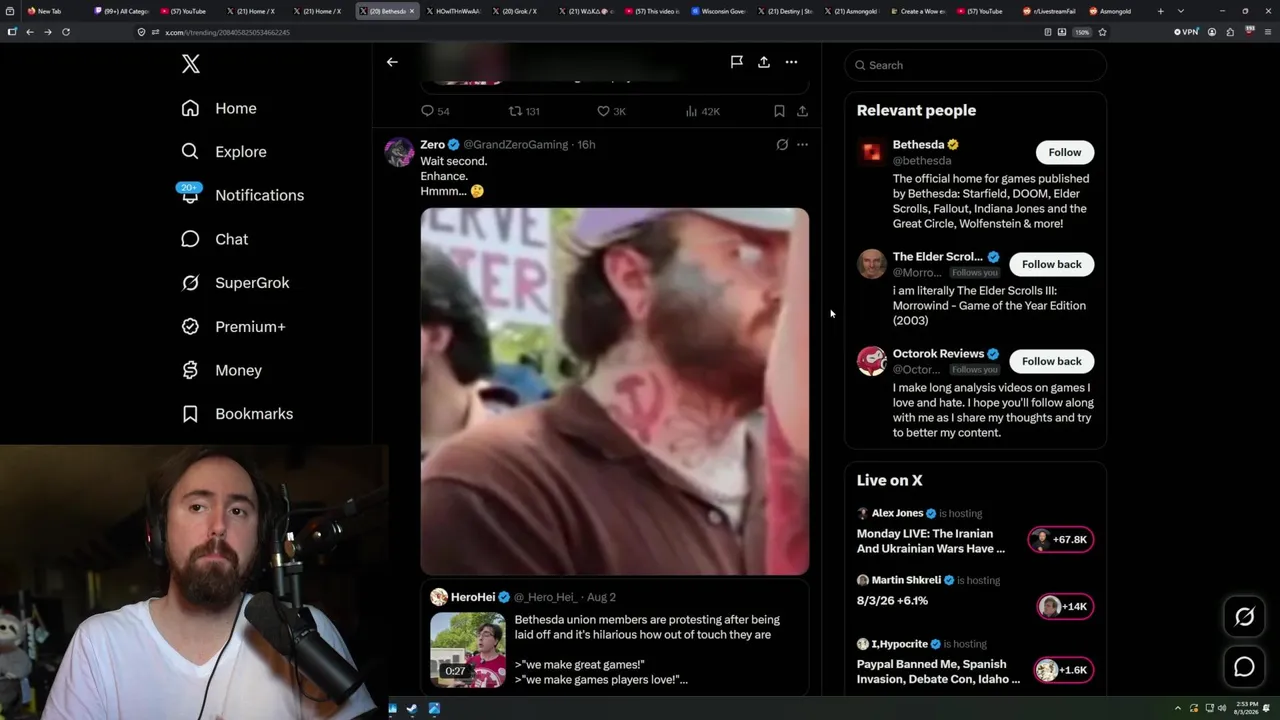
Task: Go to Home in the sidebar
Action: point(219,108)
